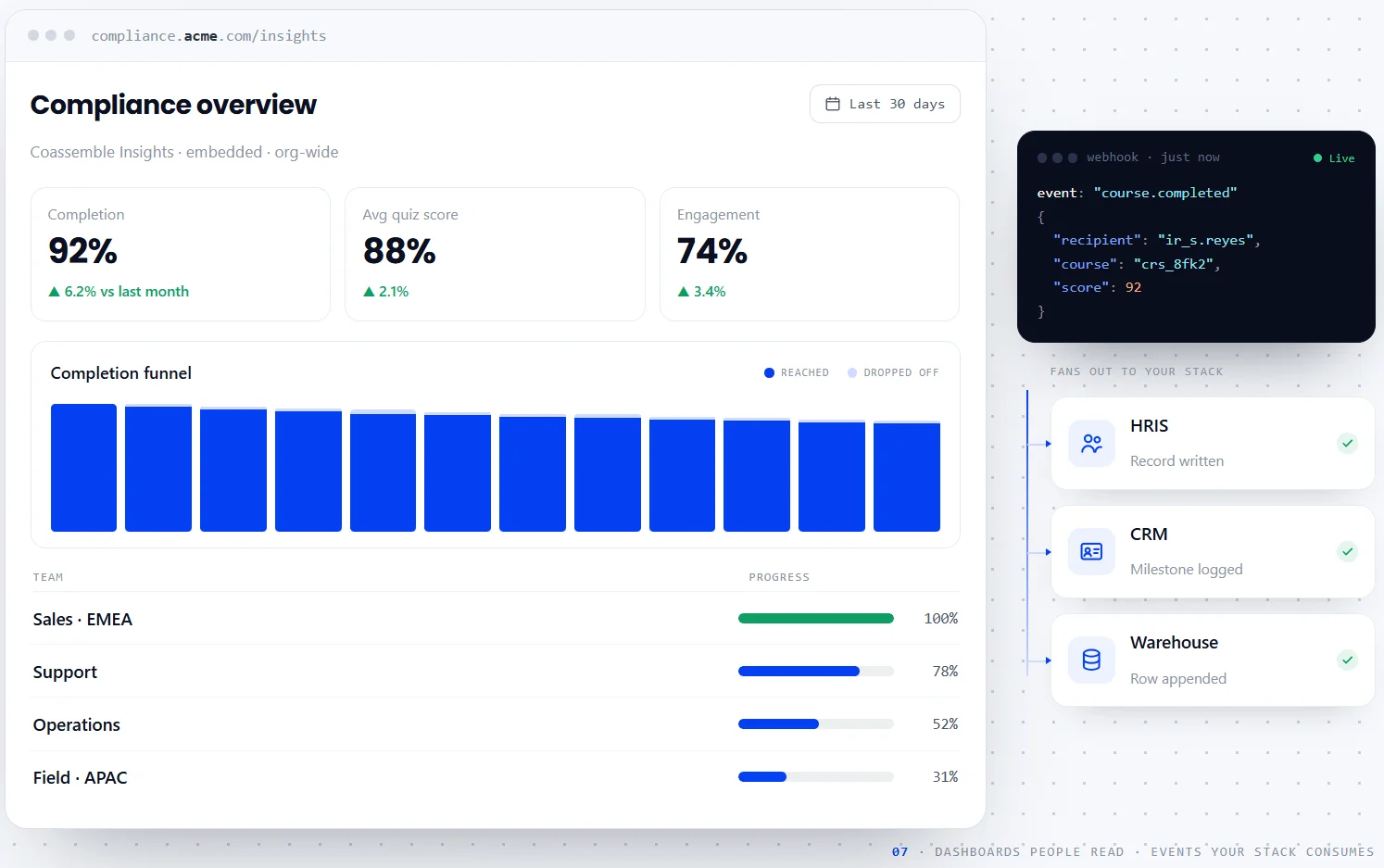Click the pale DROPPED OFF legend dot
This screenshot has width=1384, height=868.
pyautogui.click(x=852, y=372)
